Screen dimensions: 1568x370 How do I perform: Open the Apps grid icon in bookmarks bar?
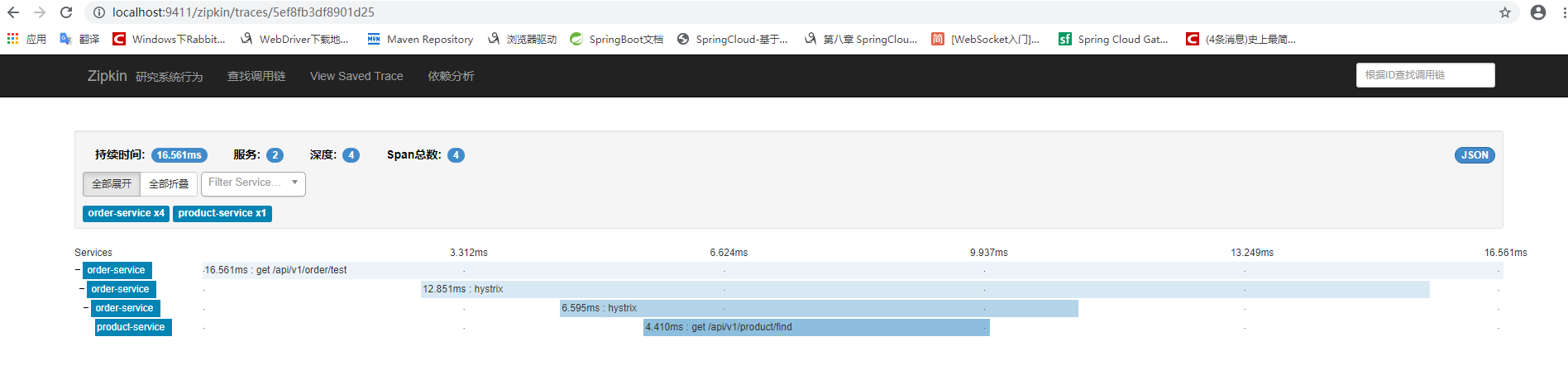pos(13,39)
